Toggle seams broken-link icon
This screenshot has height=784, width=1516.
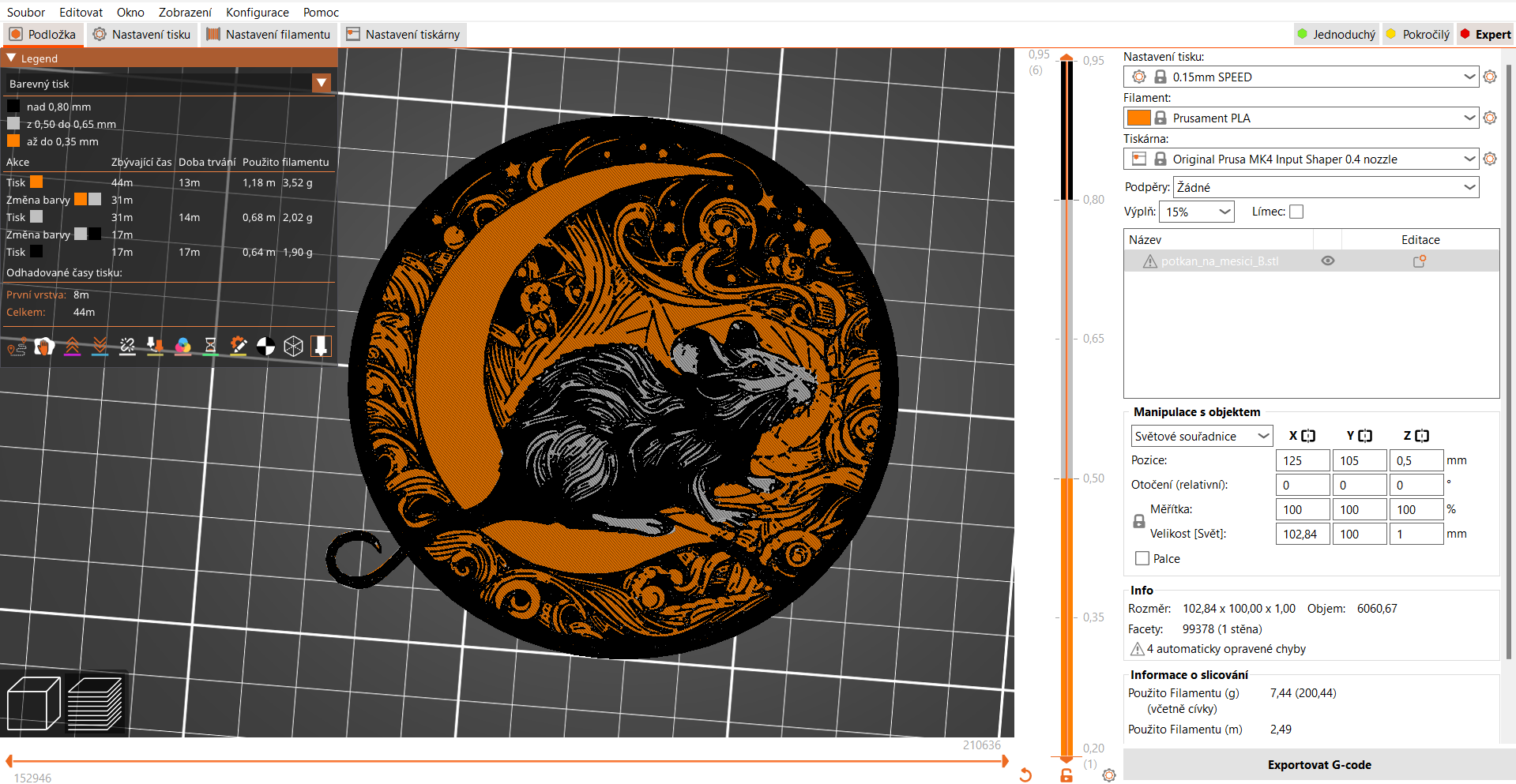point(127,346)
